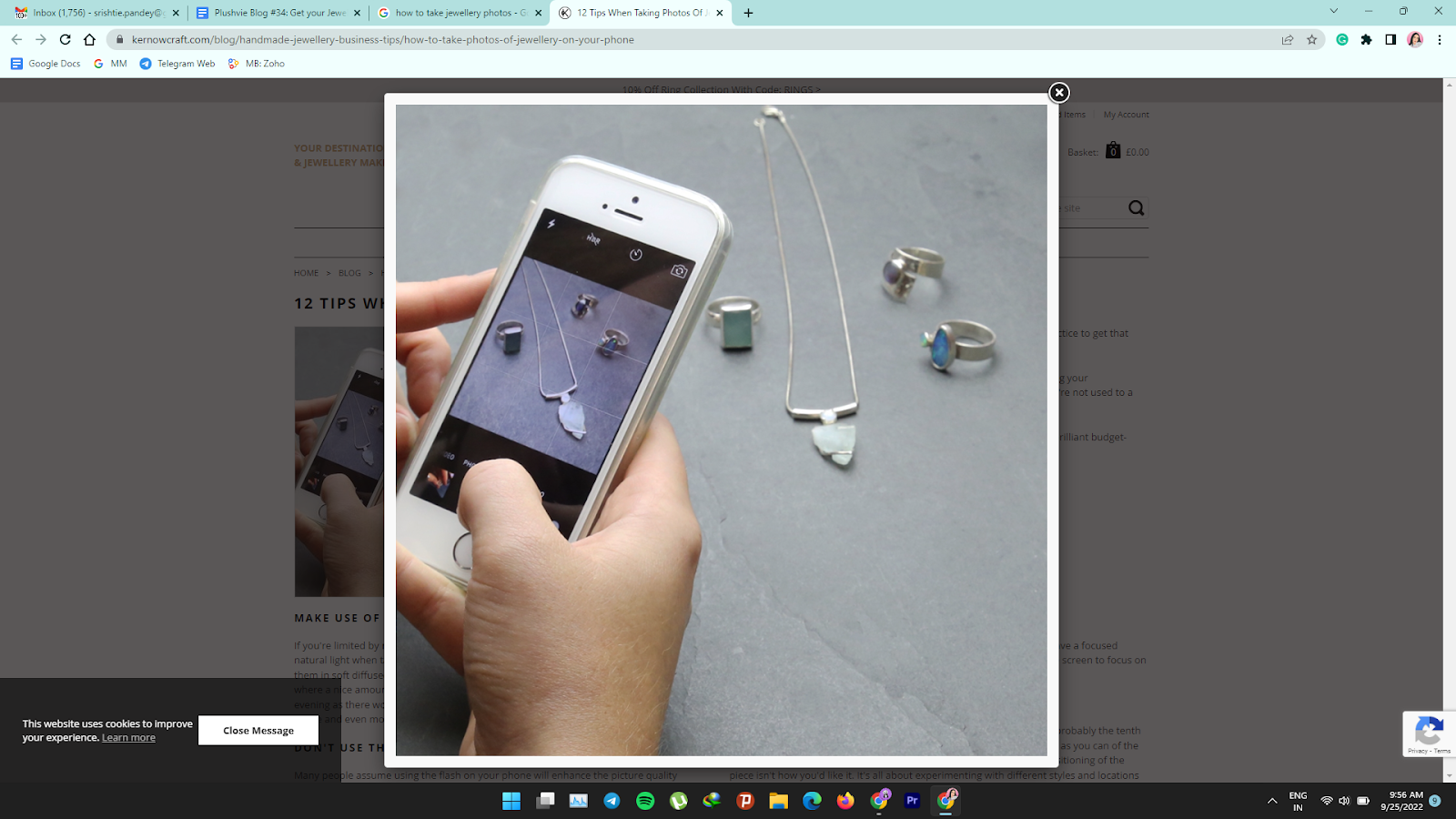Open uTorrent from the taskbar
Image resolution: width=1456 pixels, height=819 pixels.
coord(679,801)
